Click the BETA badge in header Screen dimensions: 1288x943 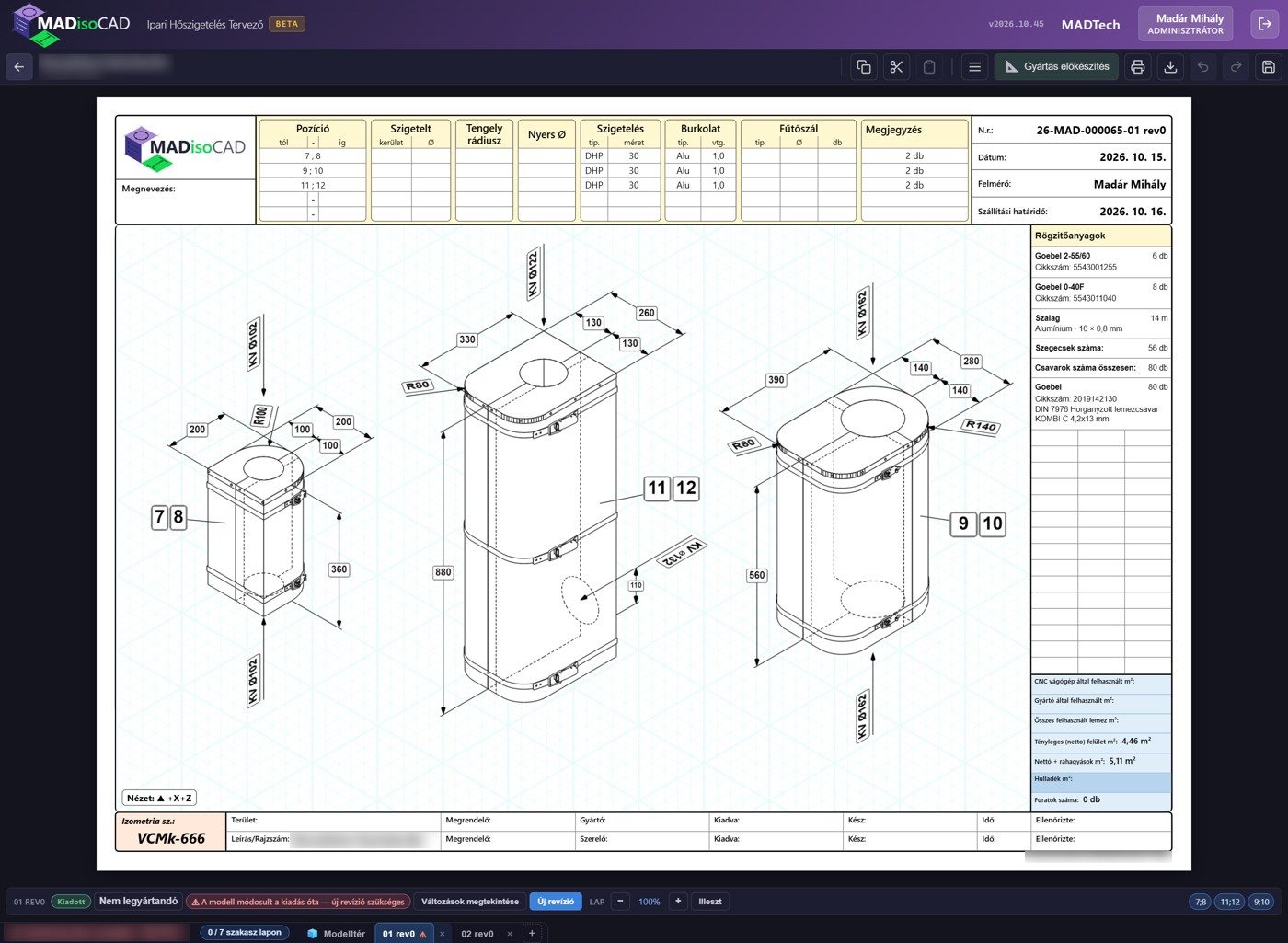click(x=287, y=24)
